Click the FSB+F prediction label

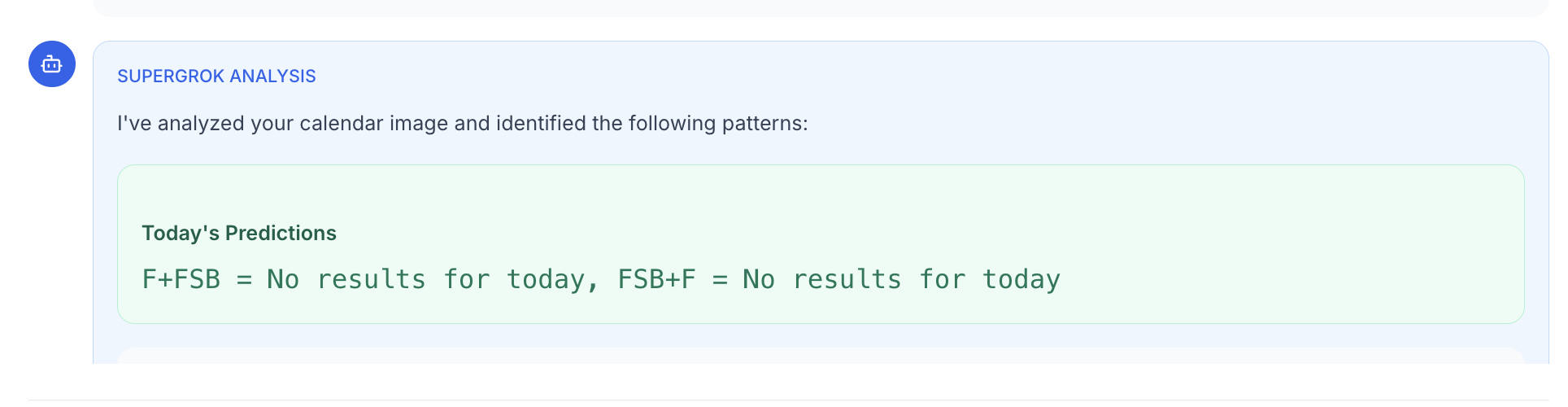coord(657,279)
